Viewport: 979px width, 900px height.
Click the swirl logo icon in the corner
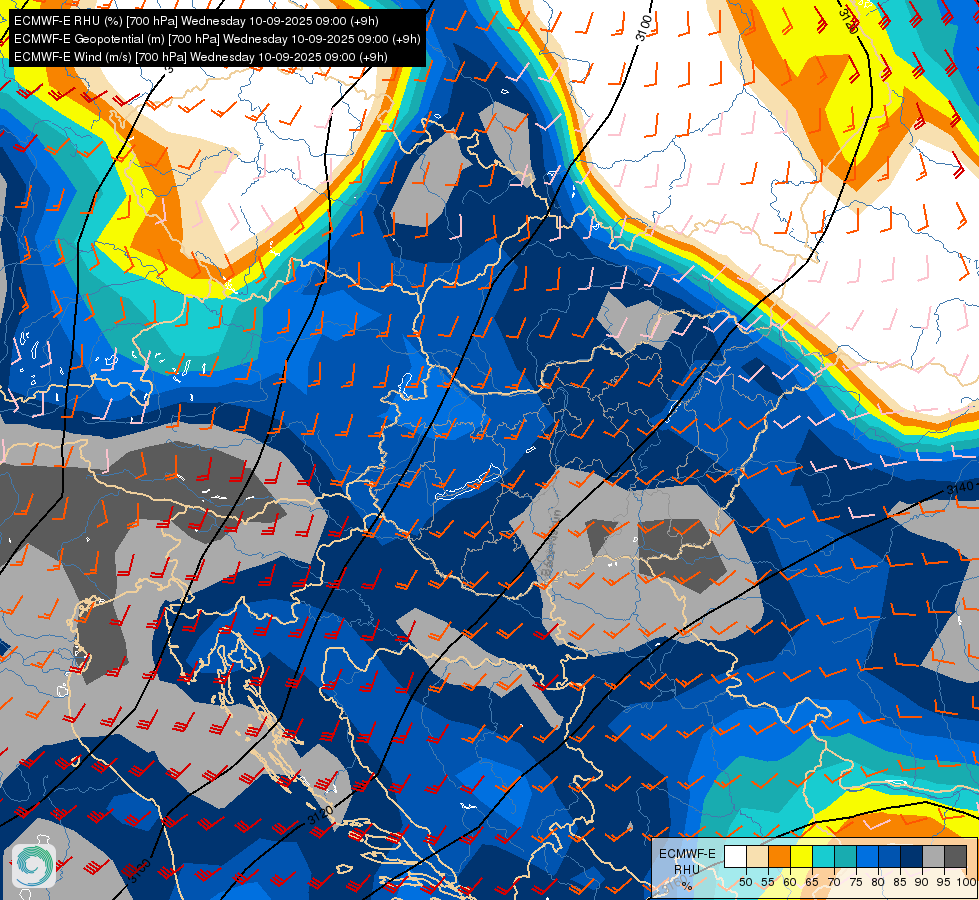pyautogui.click(x=34, y=866)
